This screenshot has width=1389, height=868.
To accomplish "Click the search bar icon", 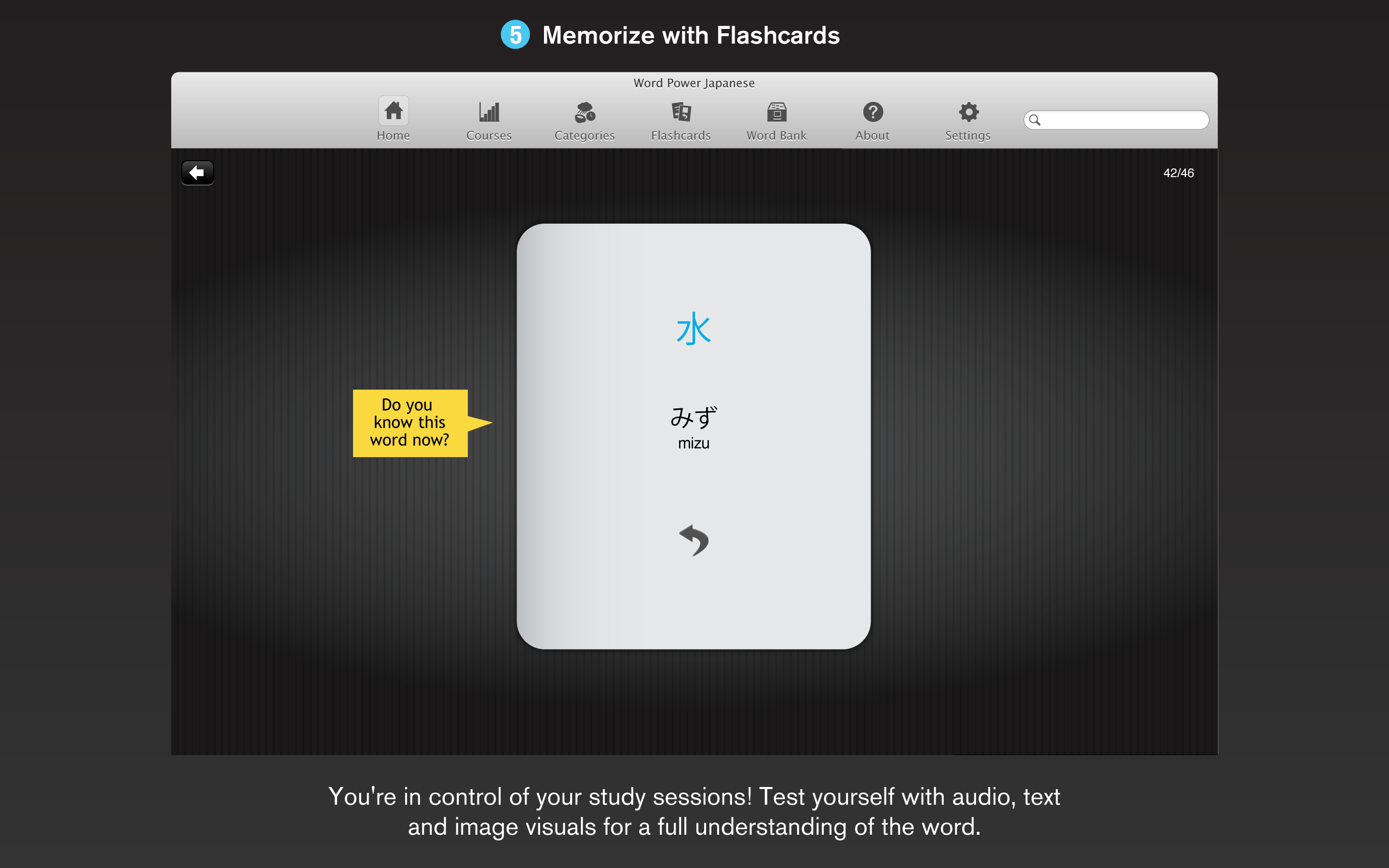I will point(1035,119).
